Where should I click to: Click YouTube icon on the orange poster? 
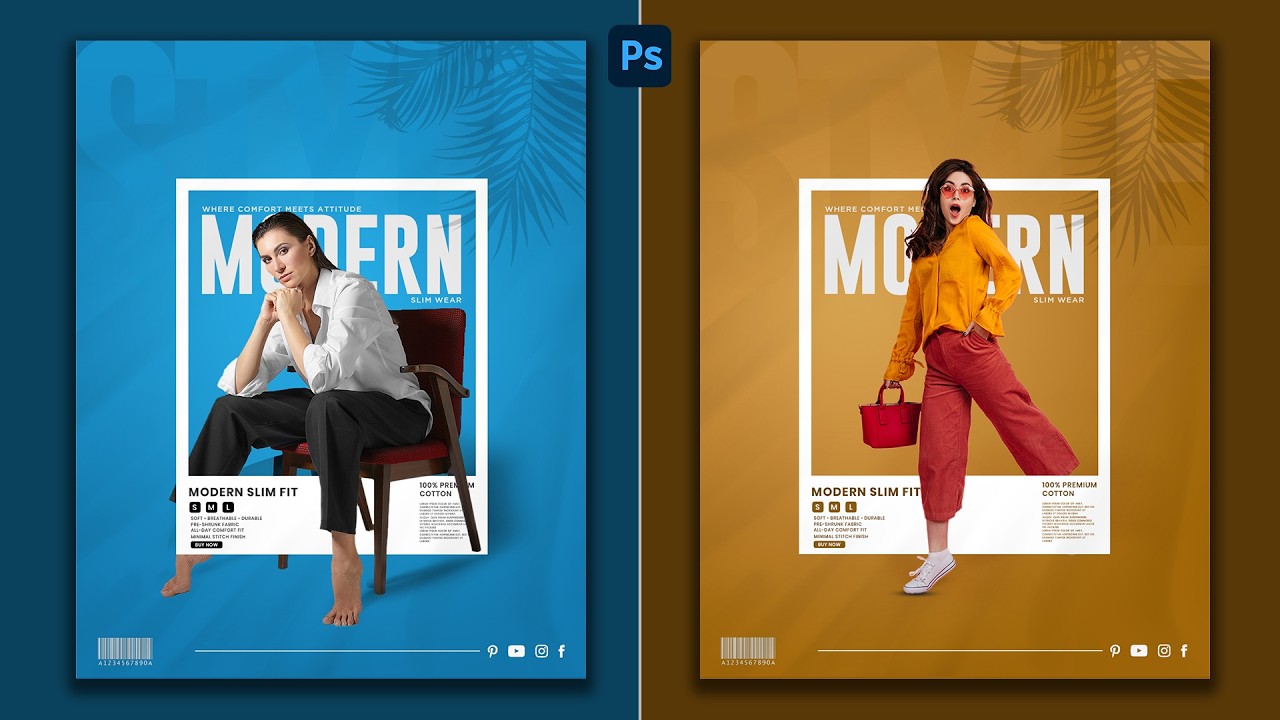pyautogui.click(x=1139, y=651)
